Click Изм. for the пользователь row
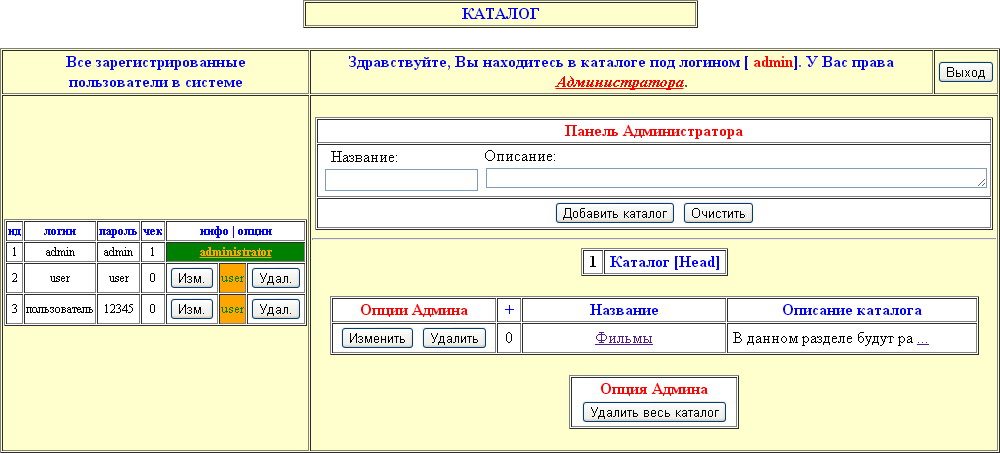 [x=191, y=309]
